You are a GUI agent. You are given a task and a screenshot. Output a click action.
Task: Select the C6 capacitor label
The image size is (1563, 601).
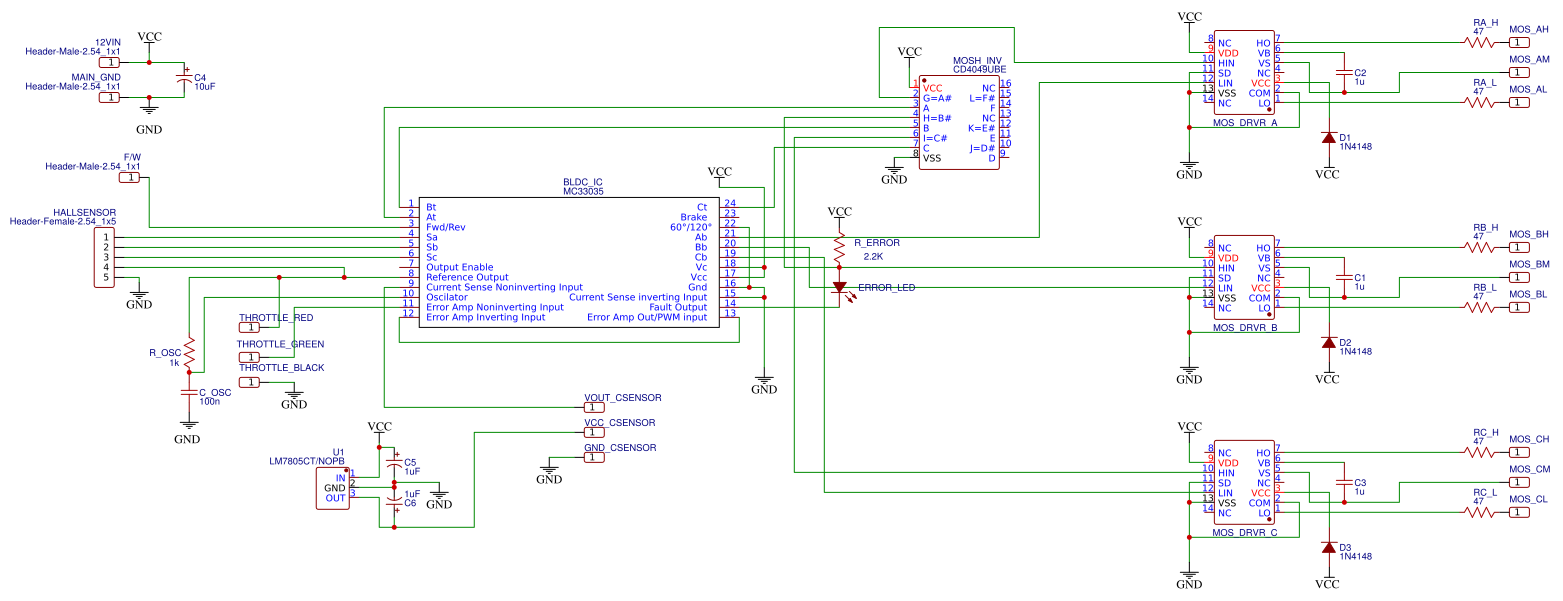pyautogui.click(x=410, y=503)
